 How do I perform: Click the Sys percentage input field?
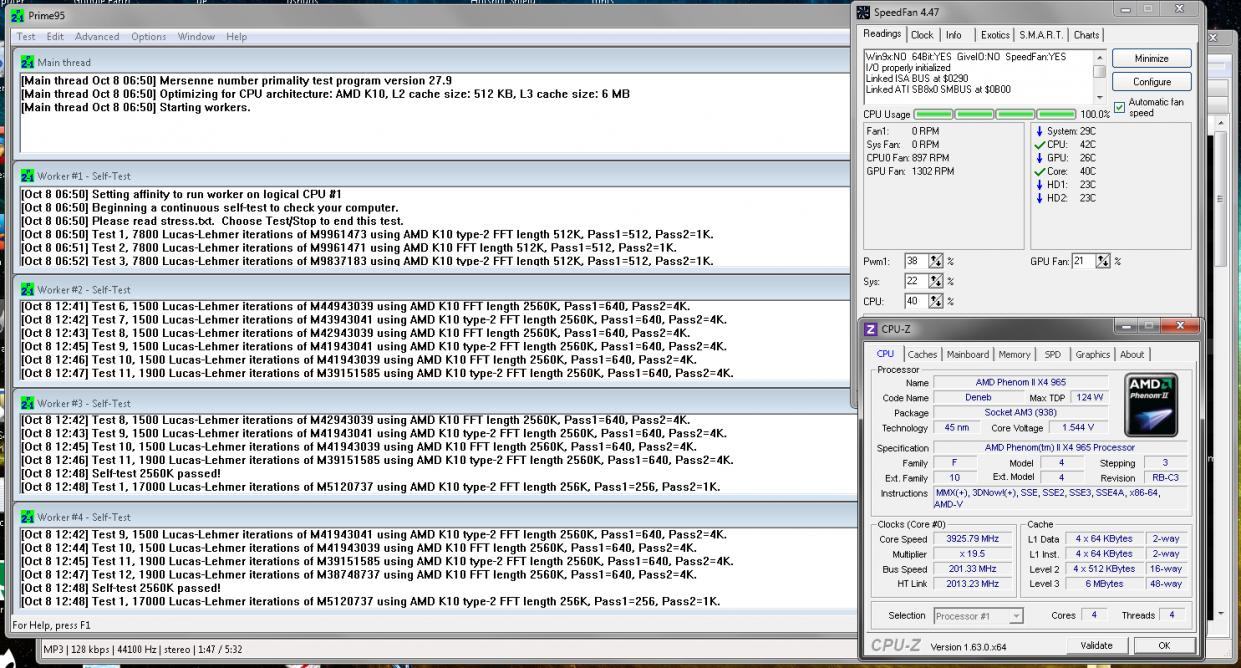point(916,281)
